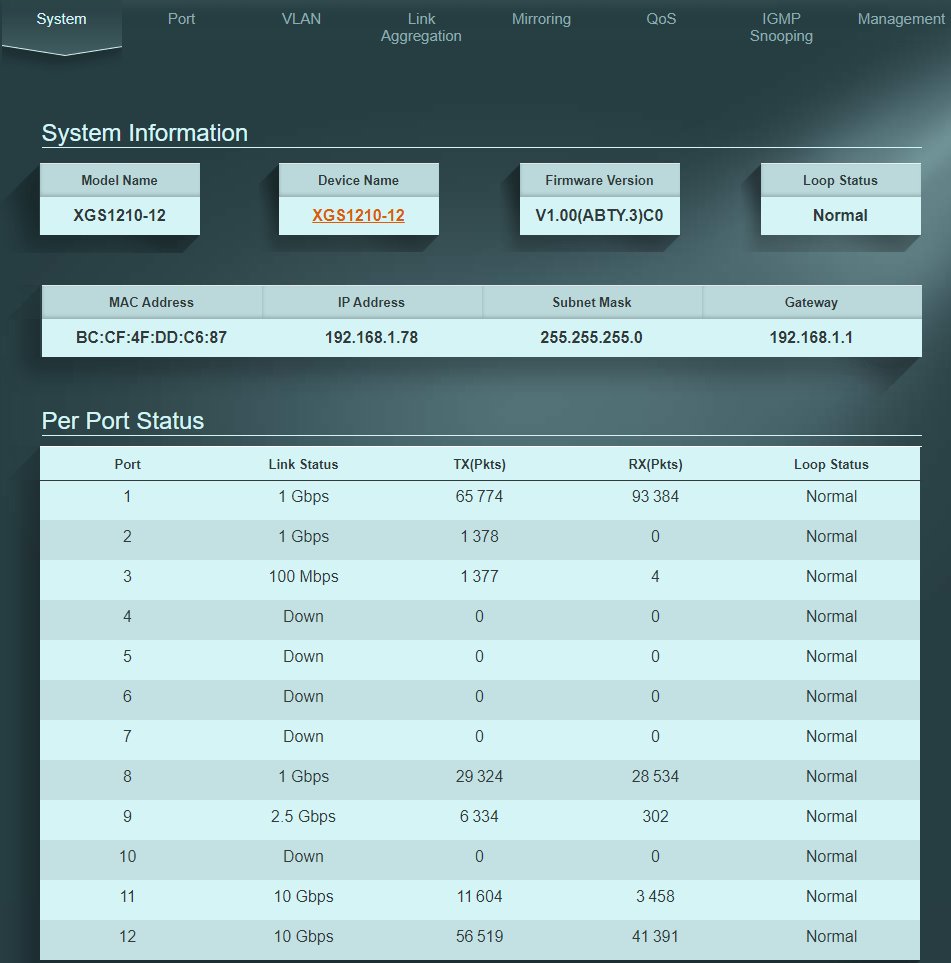The image size is (951, 963).
Task: Click the RX(Pkts) column header
Action: coord(655,464)
